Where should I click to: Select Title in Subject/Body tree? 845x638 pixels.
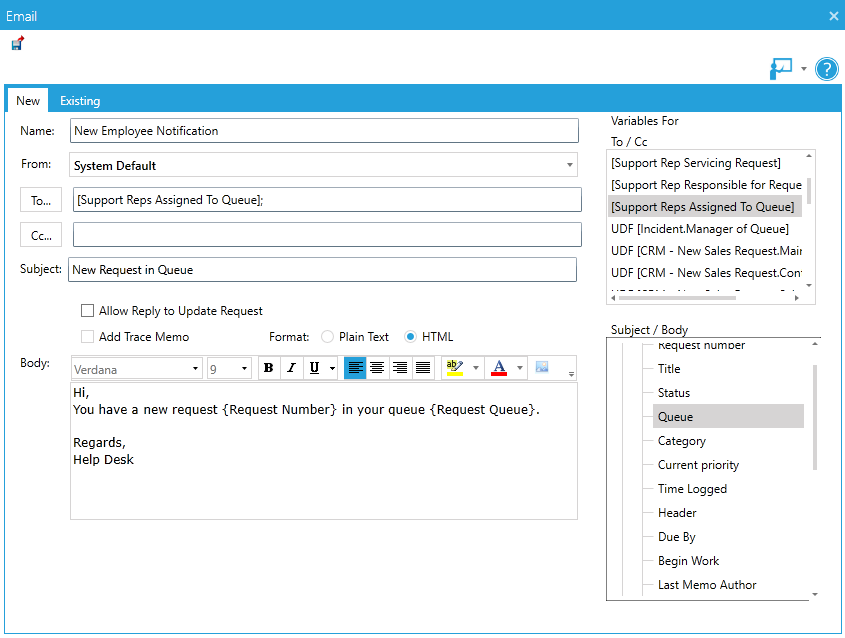669,369
